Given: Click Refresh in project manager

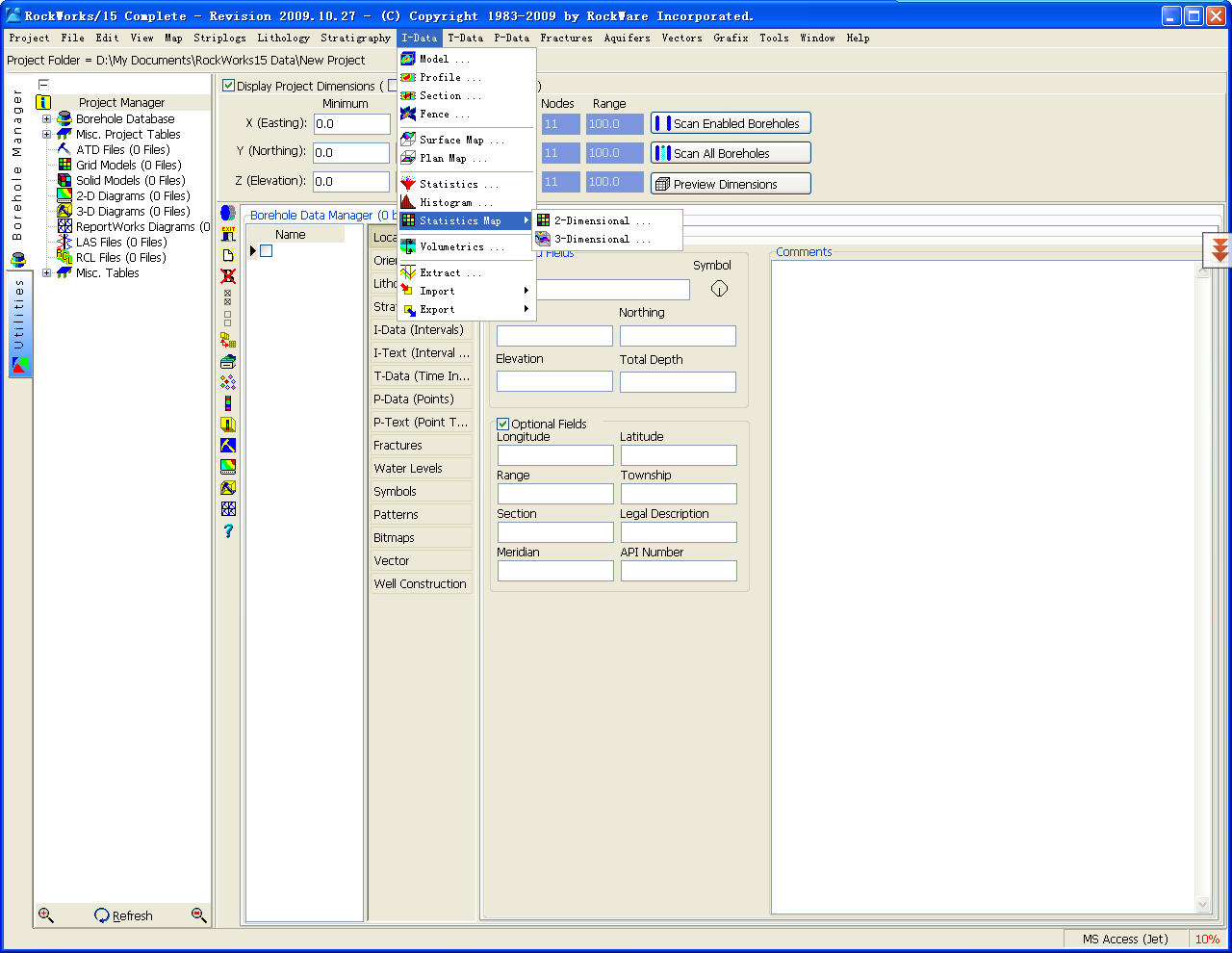Looking at the screenshot, I should 123,915.
